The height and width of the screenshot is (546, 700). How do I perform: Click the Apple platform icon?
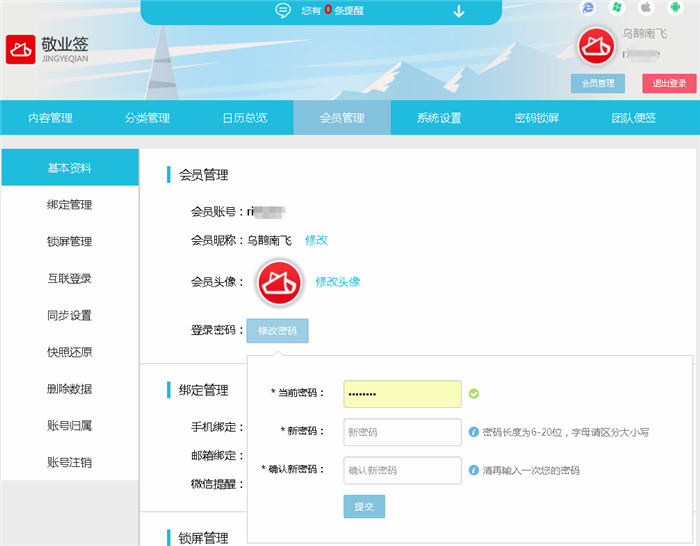tap(646, 8)
